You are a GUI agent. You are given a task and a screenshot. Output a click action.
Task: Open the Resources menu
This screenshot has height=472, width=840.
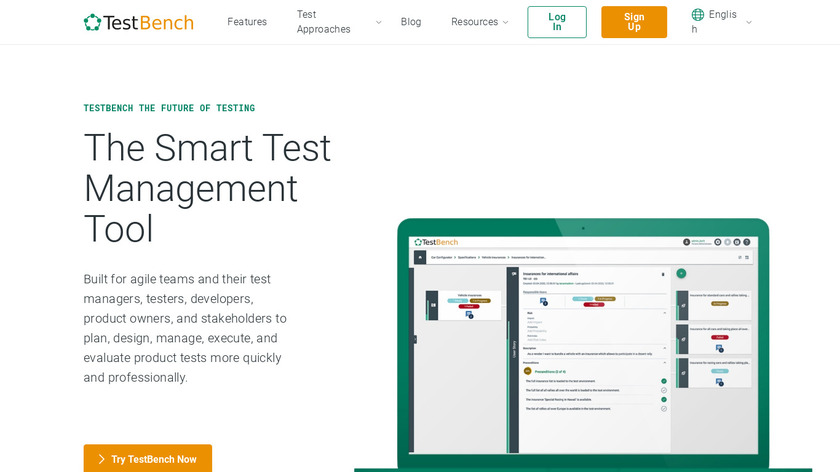(475, 22)
